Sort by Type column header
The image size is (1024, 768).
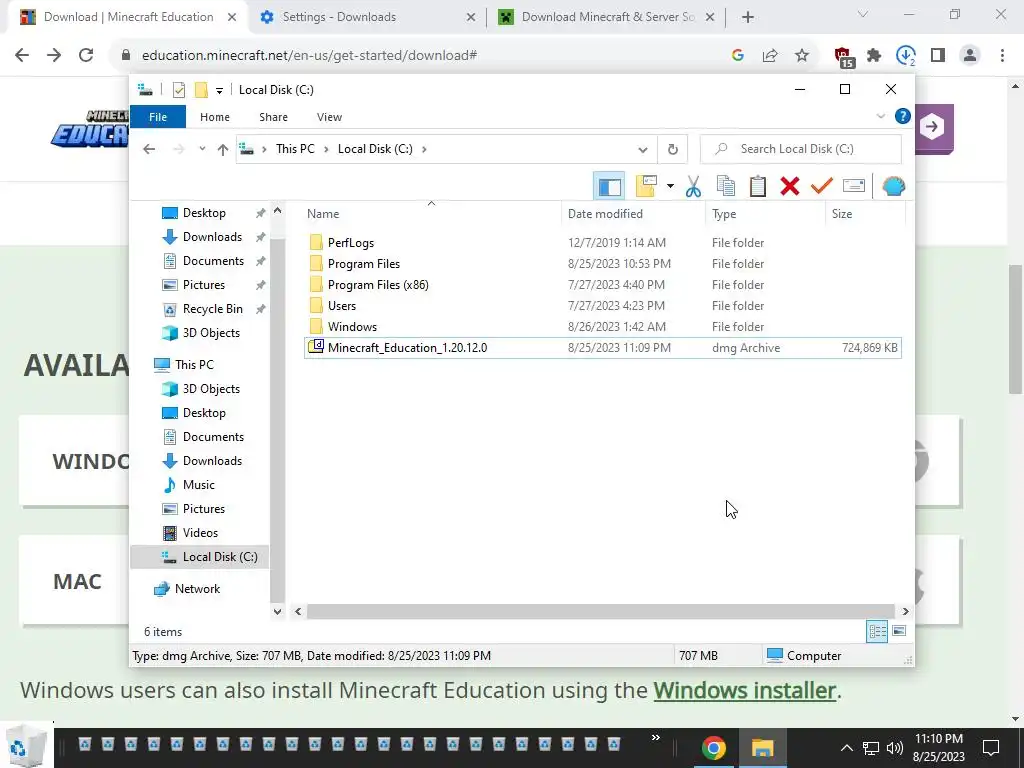click(x=765, y=214)
